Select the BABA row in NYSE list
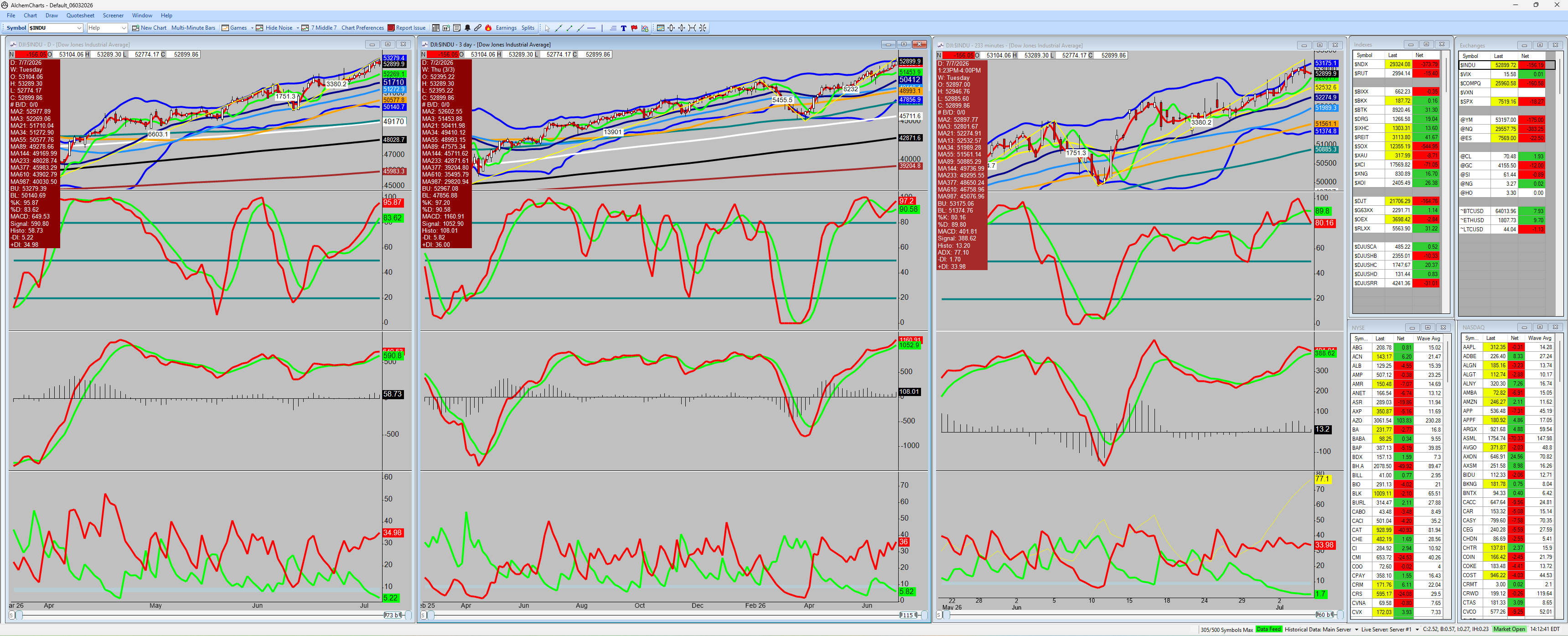1568x636 pixels. [x=1397, y=438]
